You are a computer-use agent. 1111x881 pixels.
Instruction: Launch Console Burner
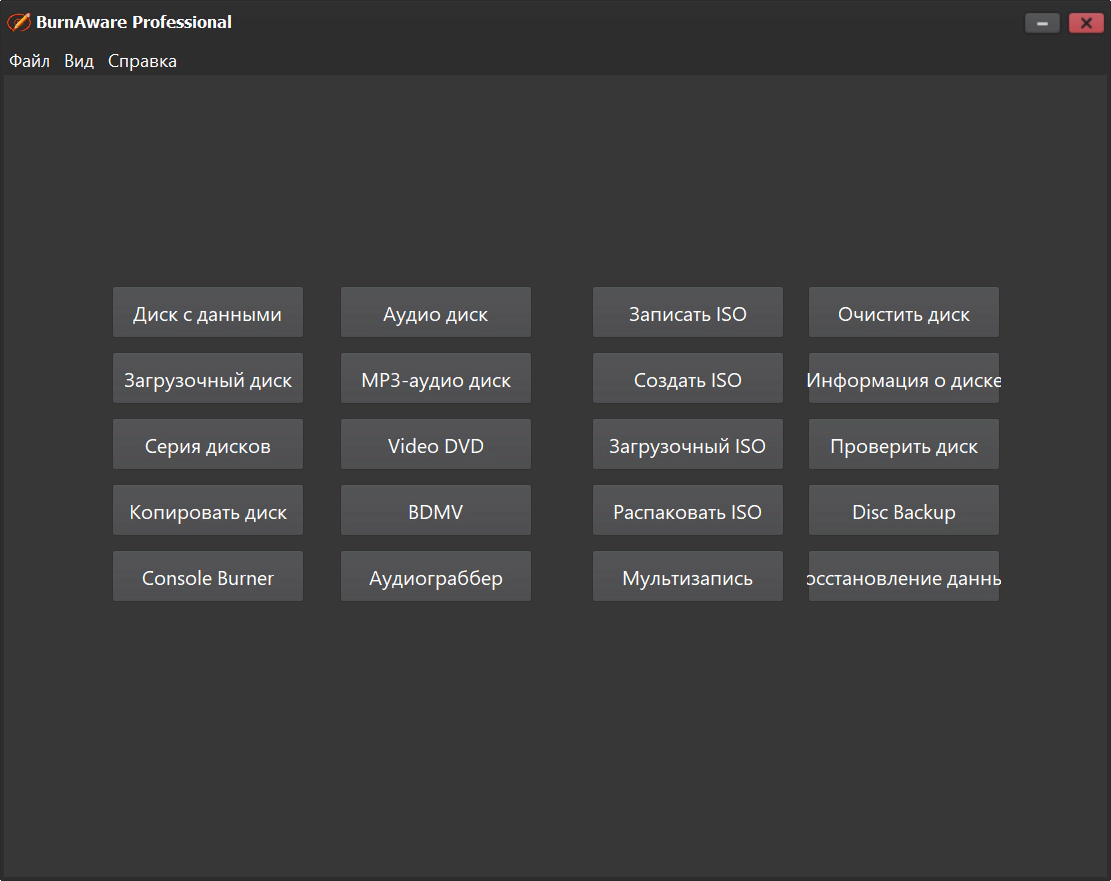(x=208, y=576)
